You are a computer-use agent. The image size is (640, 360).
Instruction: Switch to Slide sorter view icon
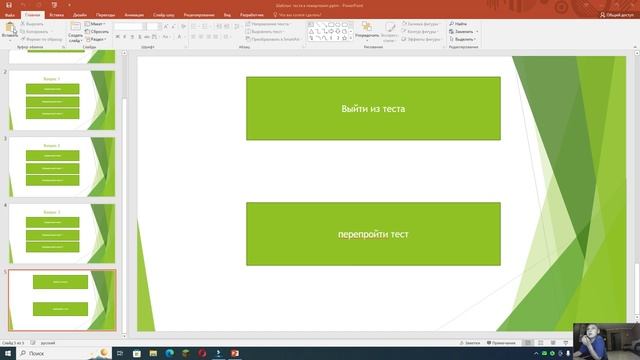(x=541, y=343)
